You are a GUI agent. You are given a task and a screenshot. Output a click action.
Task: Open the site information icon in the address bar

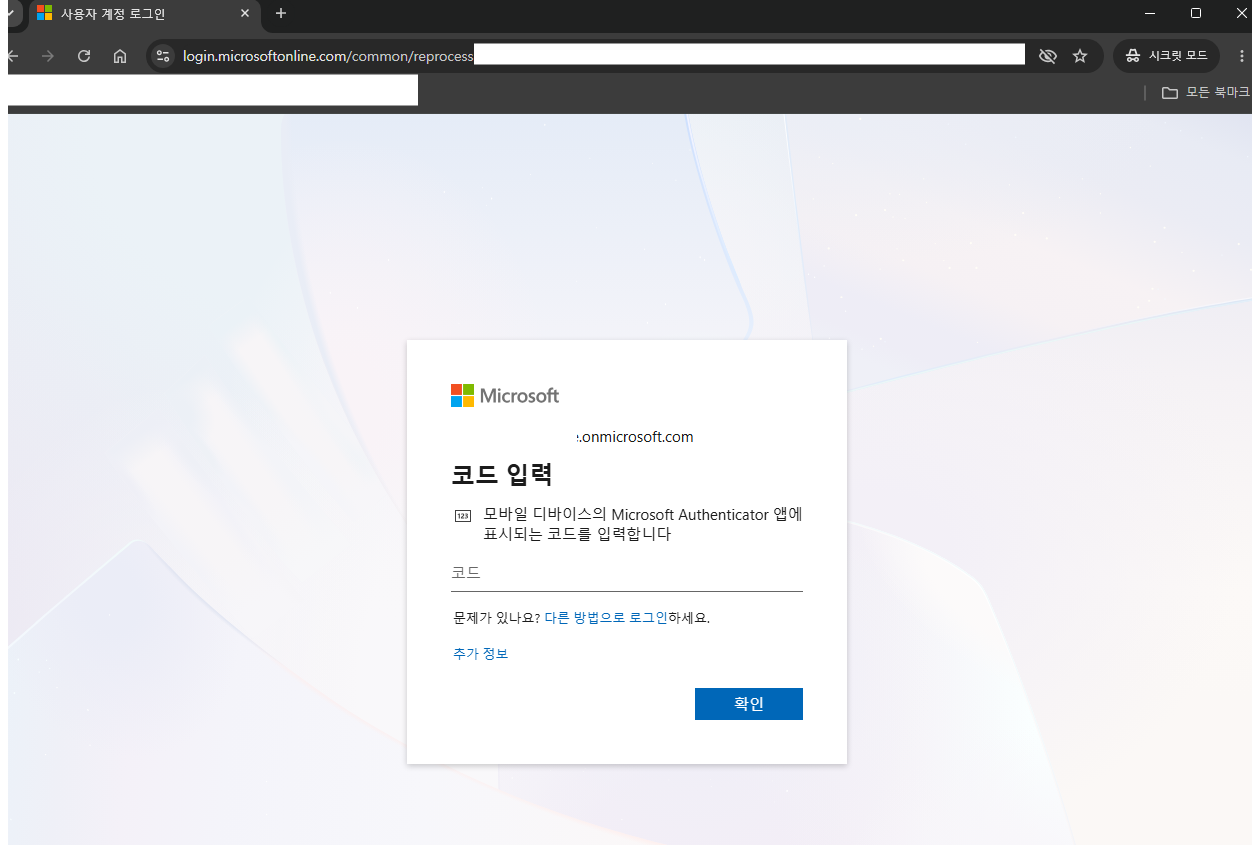[163, 56]
